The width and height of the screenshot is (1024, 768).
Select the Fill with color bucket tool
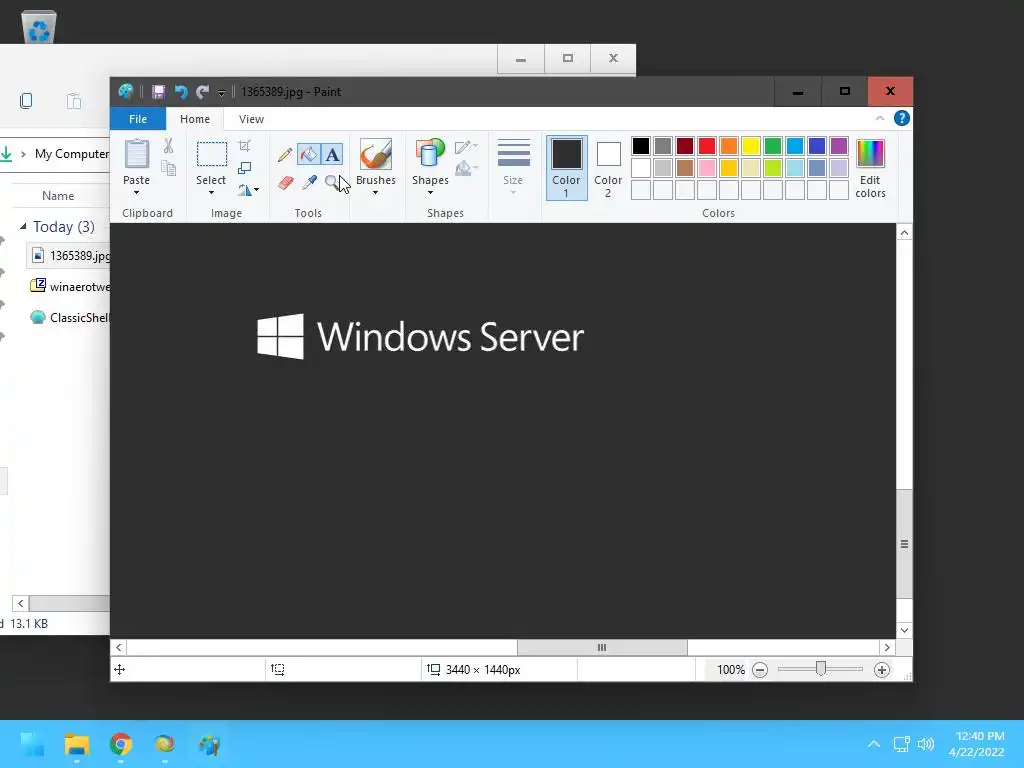308,154
